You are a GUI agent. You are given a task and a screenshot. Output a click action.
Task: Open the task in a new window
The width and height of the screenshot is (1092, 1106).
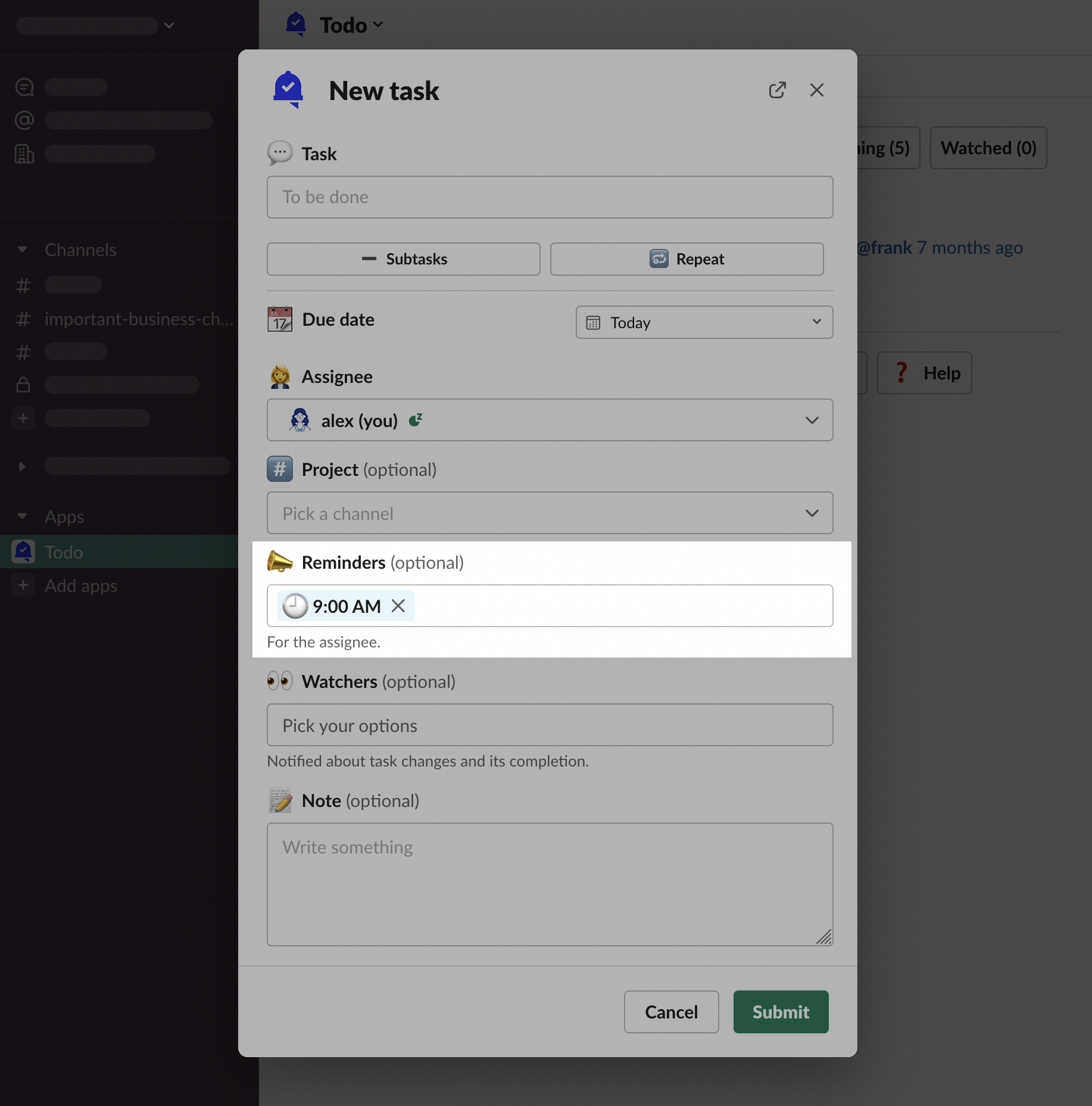coord(777,91)
